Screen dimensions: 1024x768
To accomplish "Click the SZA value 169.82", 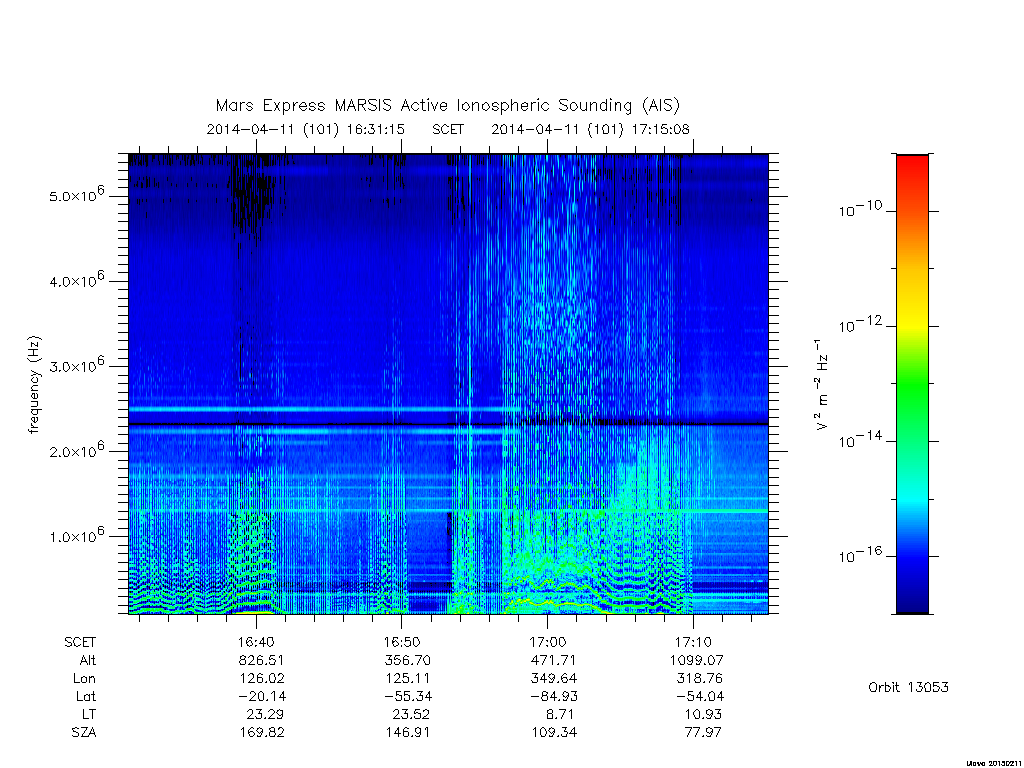I will 261,732.
